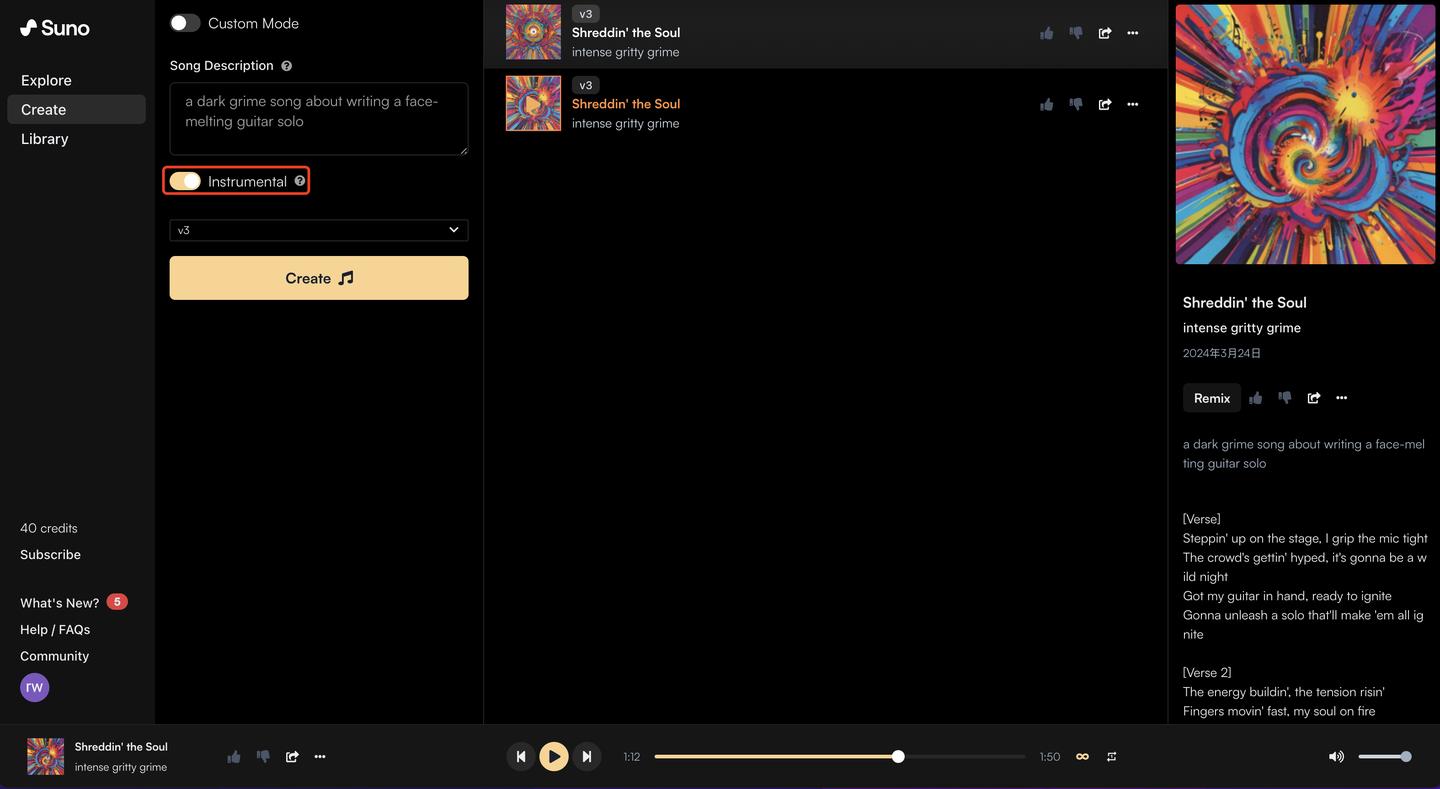Click the date 2024年3月24日
This screenshot has height=789, width=1440.
1222,353
